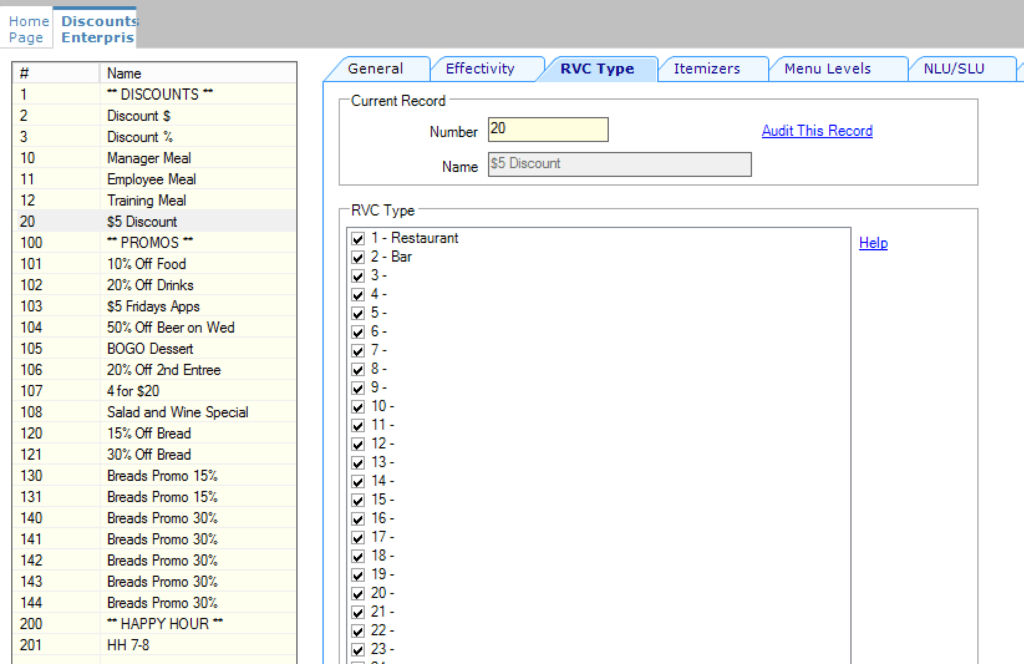Image resolution: width=1024 pixels, height=664 pixels.
Task: Choose the BOGO Dessert promo record
Action: click(x=150, y=349)
